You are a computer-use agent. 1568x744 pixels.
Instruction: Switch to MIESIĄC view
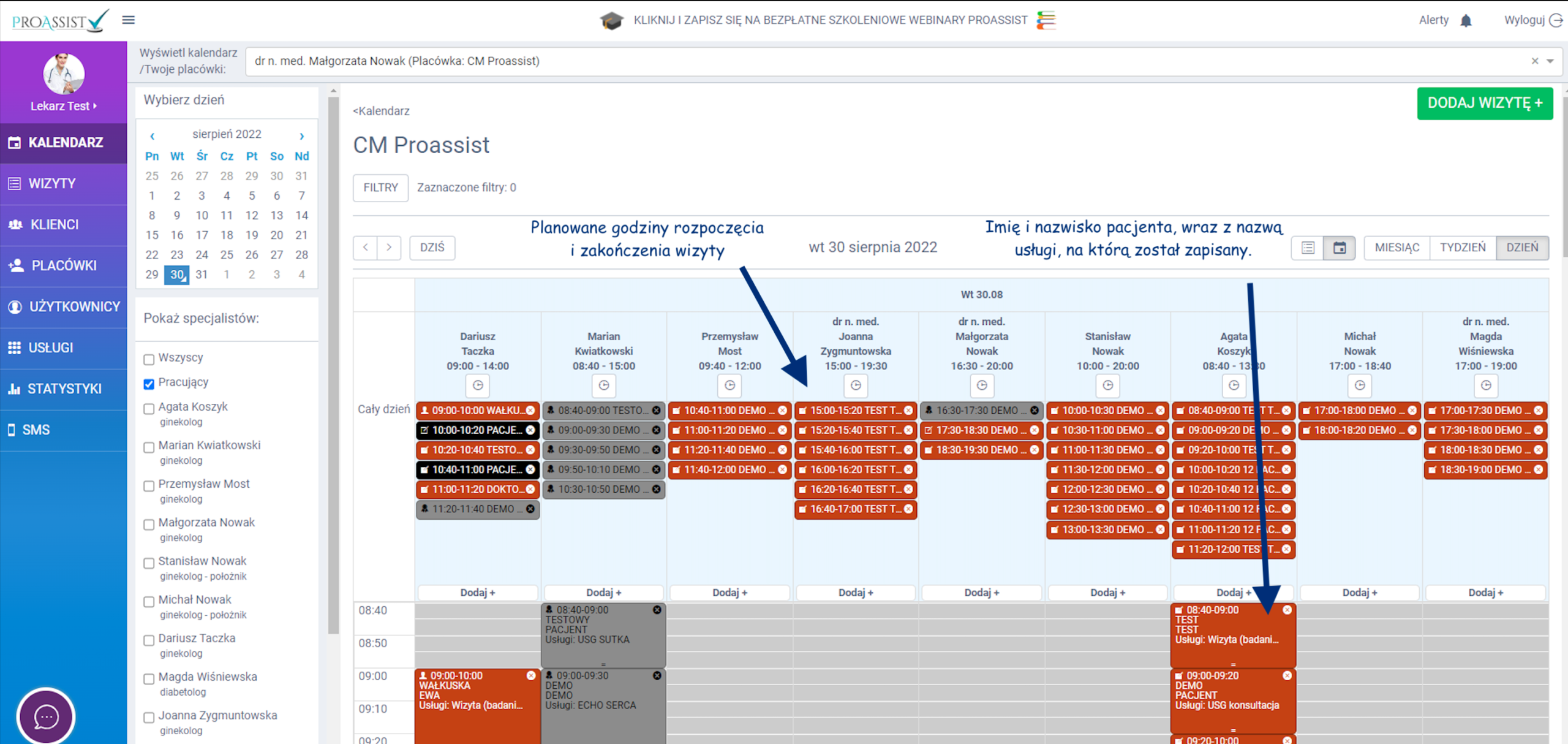click(1396, 248)
